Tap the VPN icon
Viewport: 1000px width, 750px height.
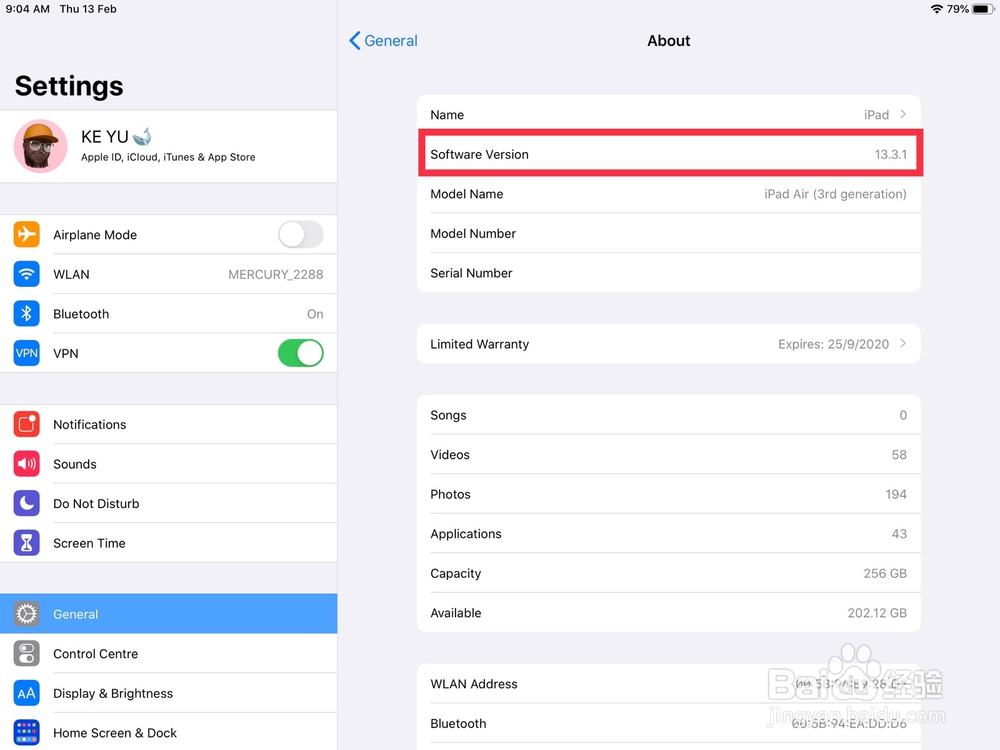tap(26, 353)
